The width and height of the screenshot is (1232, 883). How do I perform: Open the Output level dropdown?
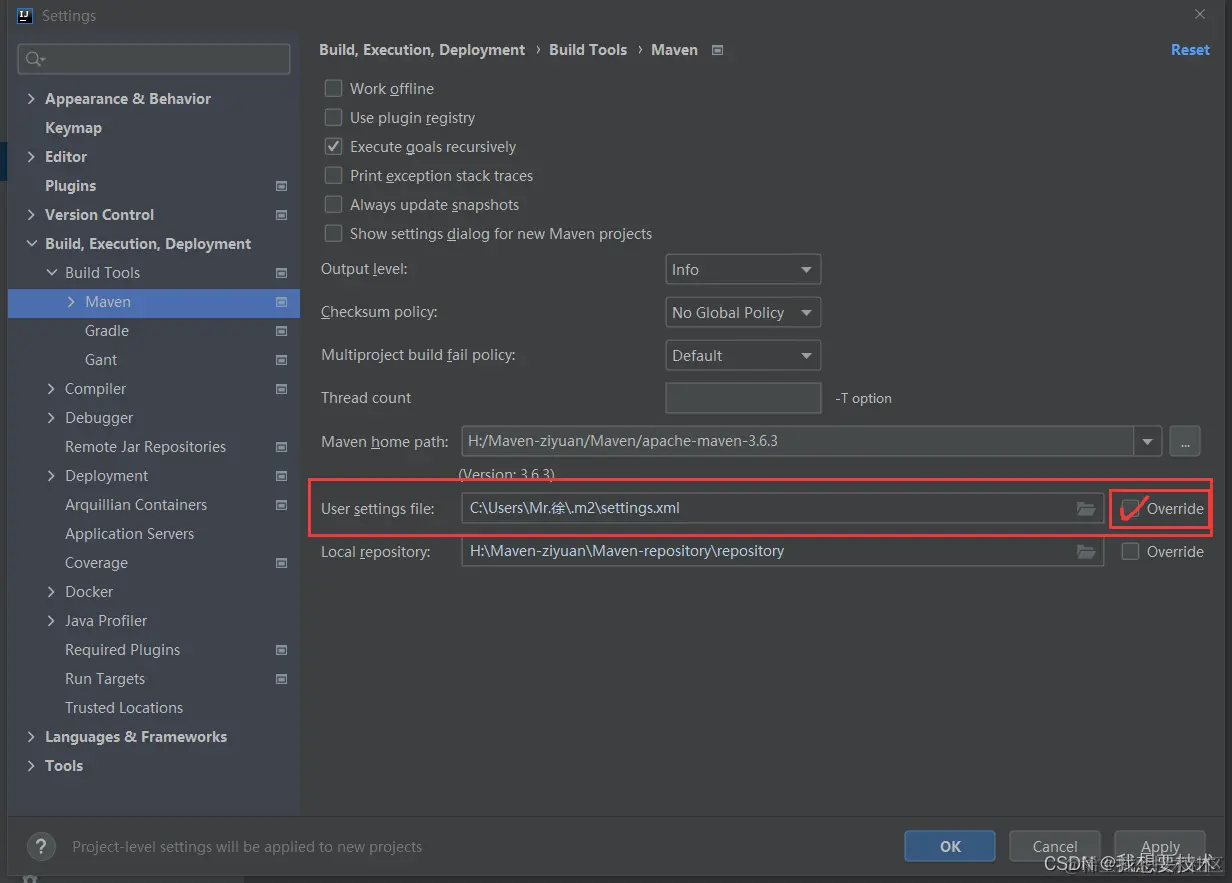(743, 270)
